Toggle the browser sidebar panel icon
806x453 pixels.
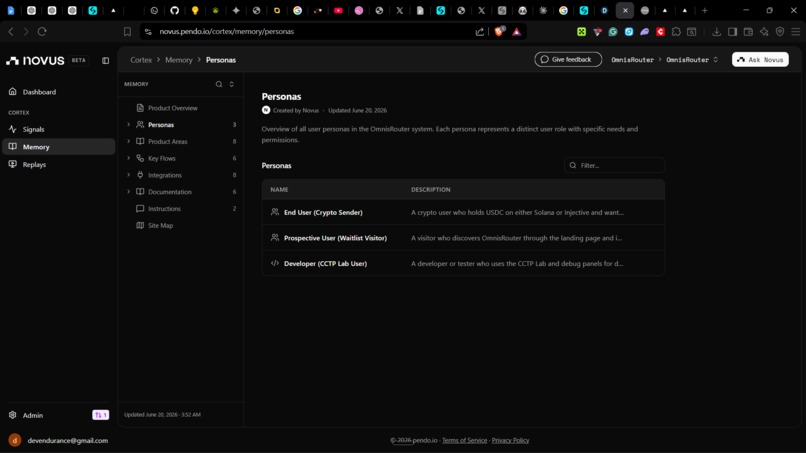pyautogui.click(x=732, y=31)
